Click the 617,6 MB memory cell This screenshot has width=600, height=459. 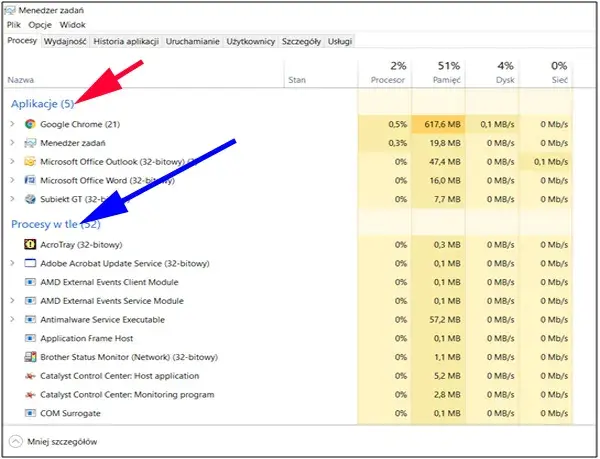(x=439, y=124)
